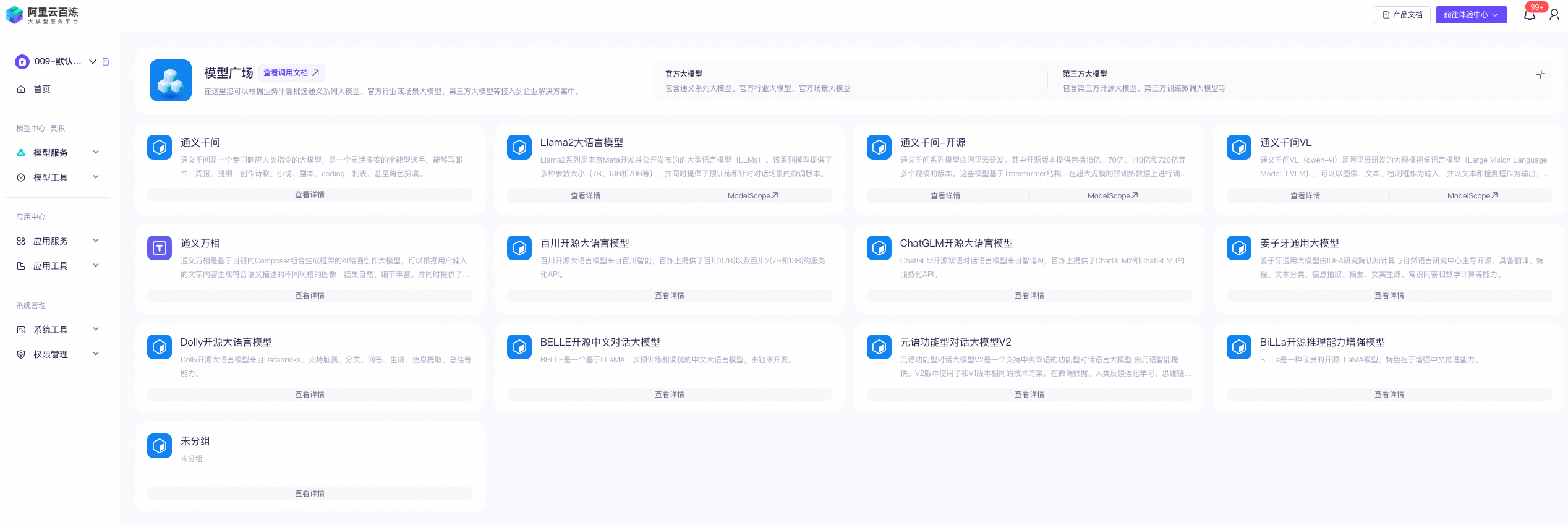The height and width of the screenshot is (525, 1568).
Task: Click the BELLE开源中文对话大模型 card icon
Action: coord(519,347)
